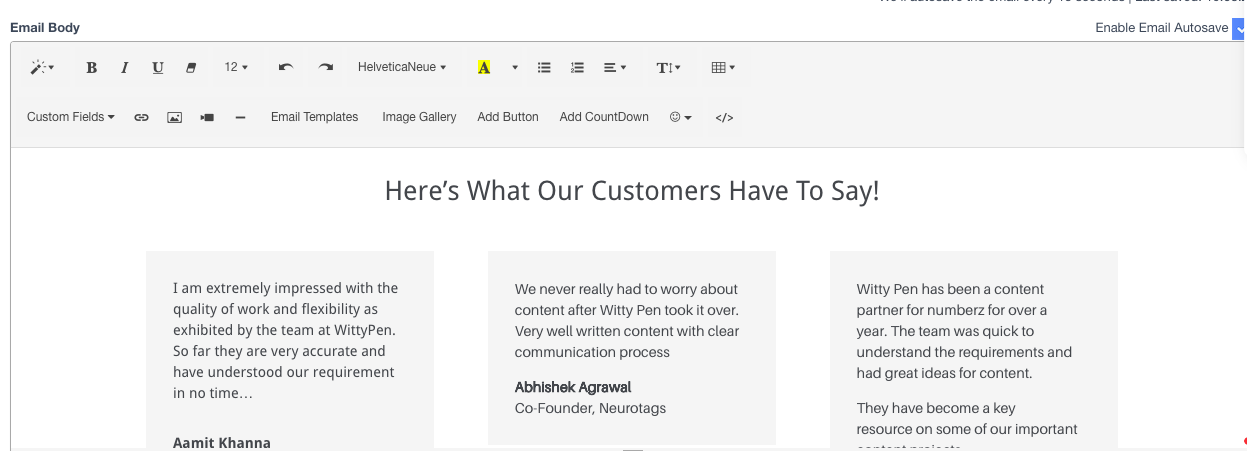The width and height of the screenshot is (1247, 451).
Task: Open the Image Gallery
Action: [419, 117]
